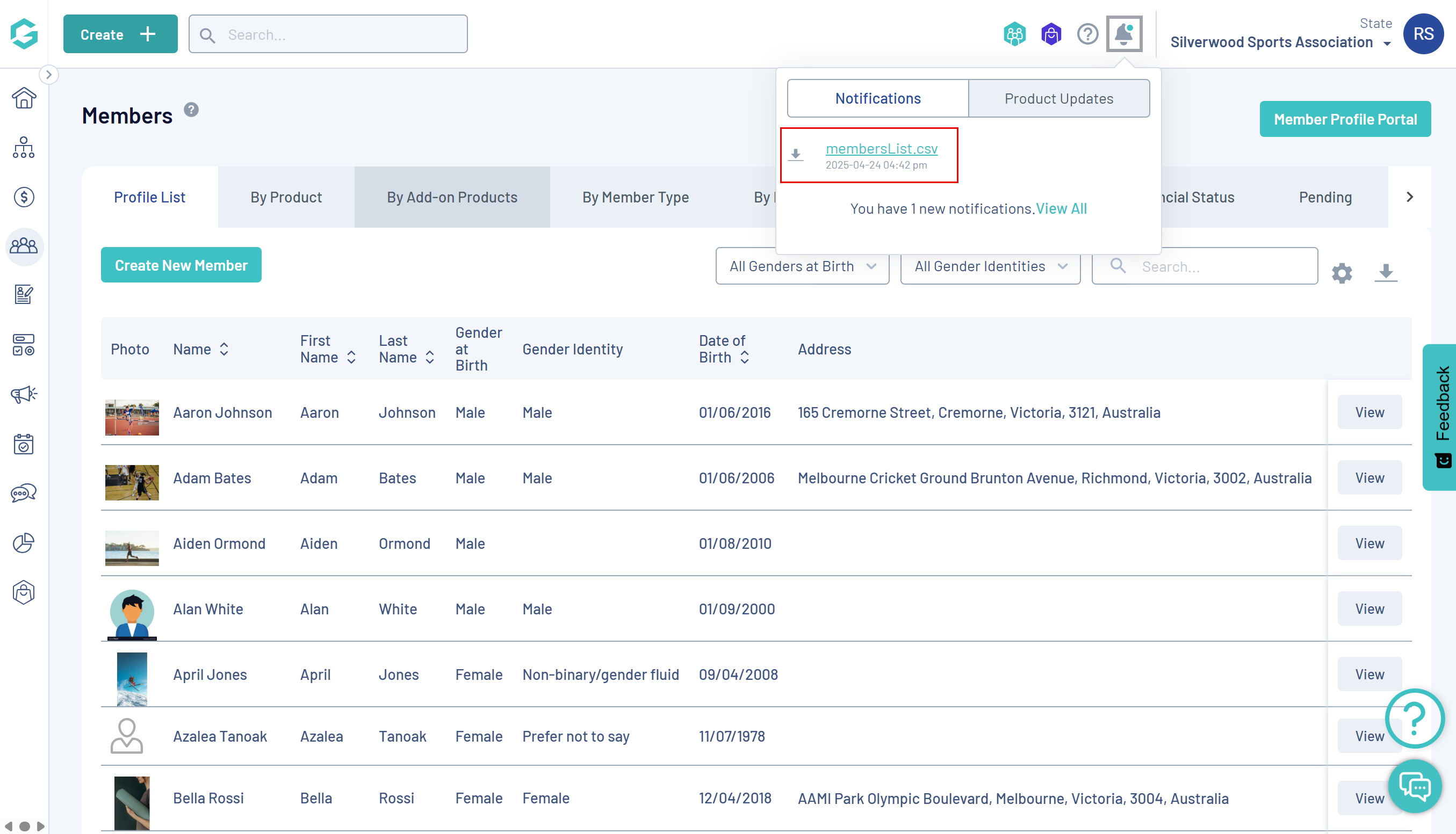Viewport: 1456px width, 834px height.
Task: Open the marketing megaphone sidebar icon
Action: click(x=24, y=394)
